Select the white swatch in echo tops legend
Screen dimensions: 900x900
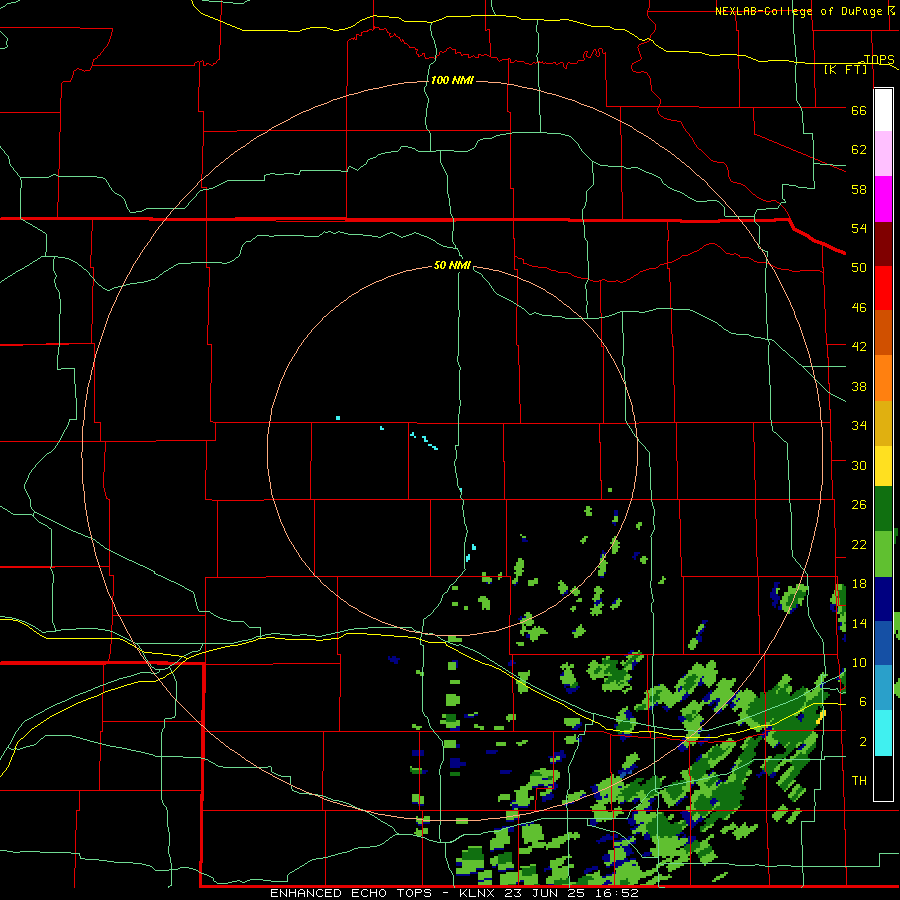[883, 110]
